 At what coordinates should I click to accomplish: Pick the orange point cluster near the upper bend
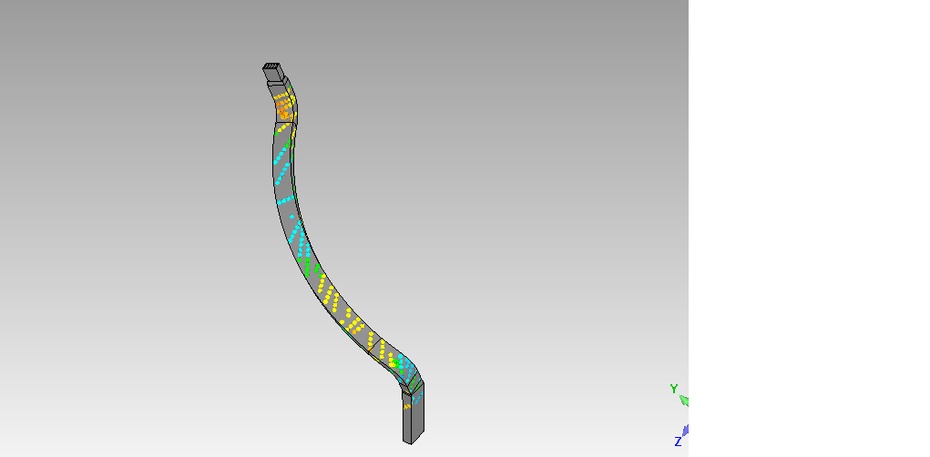[284, 110]
